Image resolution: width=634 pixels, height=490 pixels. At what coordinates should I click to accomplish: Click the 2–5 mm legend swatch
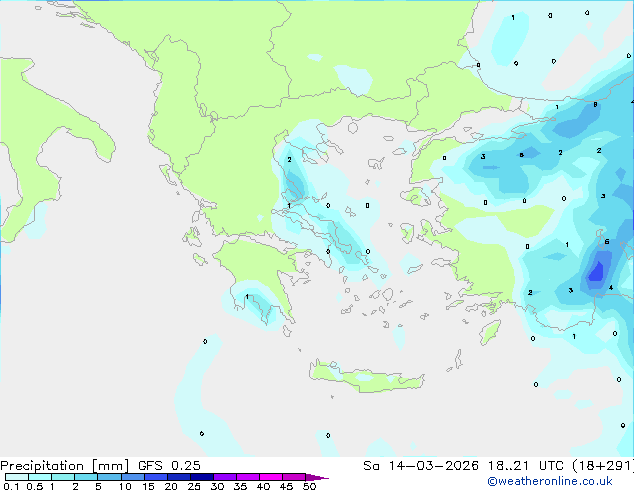pyautogui.click(x=86, y=477)
